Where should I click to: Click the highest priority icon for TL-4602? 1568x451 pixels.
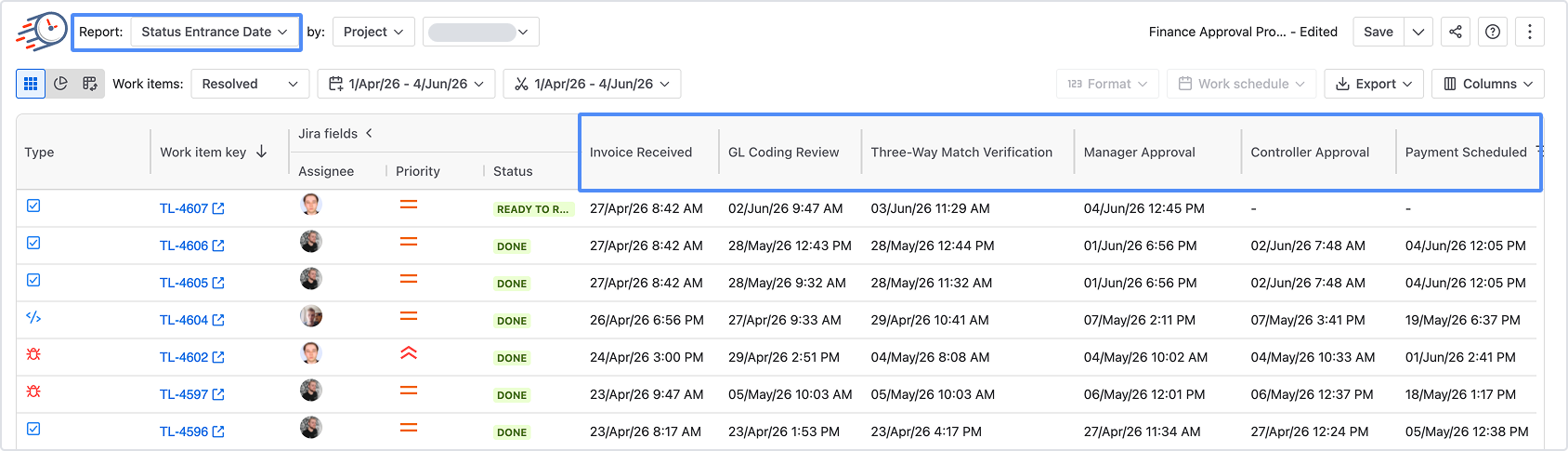409,353
